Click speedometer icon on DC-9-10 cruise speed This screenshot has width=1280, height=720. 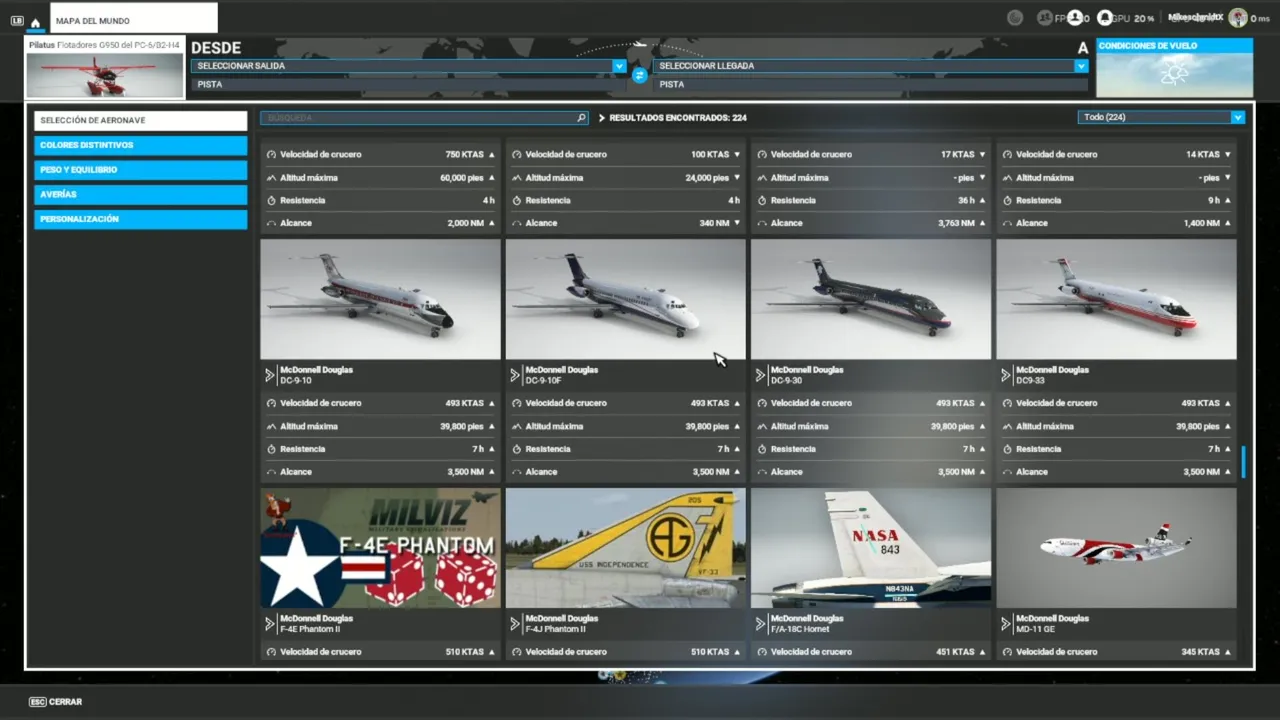click(271, 403)
